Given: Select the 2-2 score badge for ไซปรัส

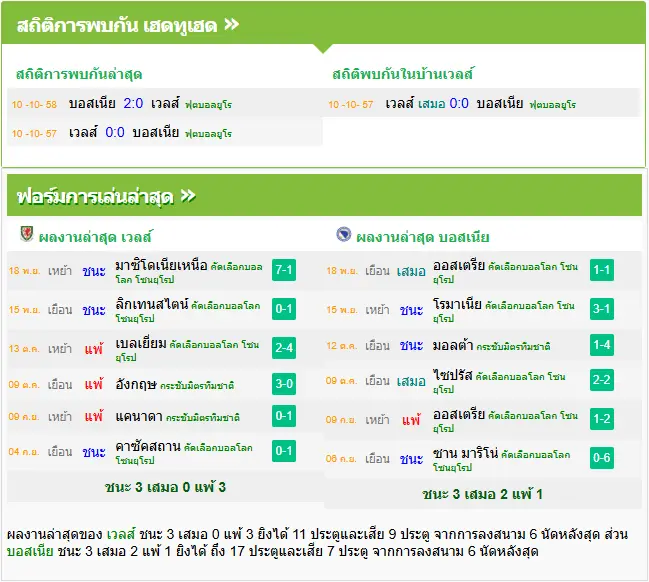Looking at the screenshot, I should click(x=602, y=380).
